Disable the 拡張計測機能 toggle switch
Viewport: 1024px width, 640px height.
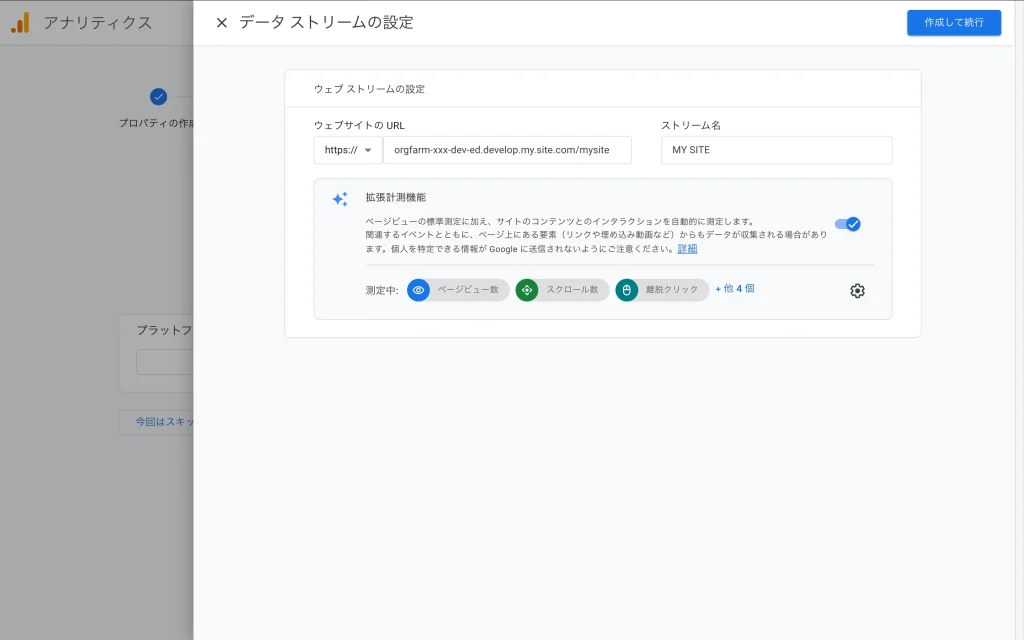tap(848, 224)
